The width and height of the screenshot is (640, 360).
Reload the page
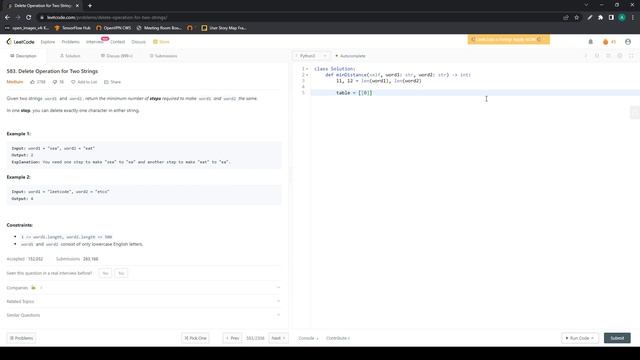pos(29,18)
